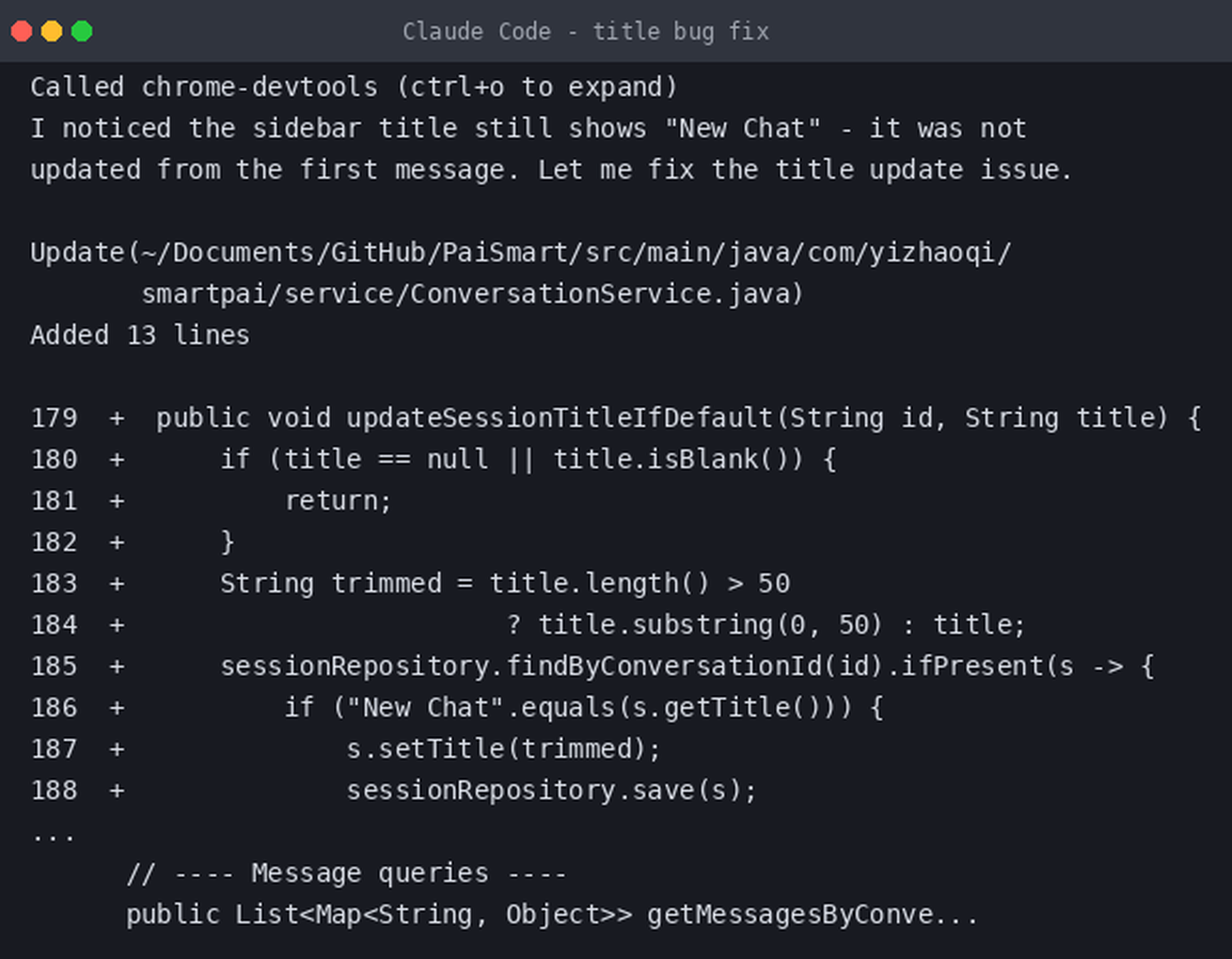This screenshot has height=959, width=1232.
Task: Click the '(ctrl+o to expand)' hint text
Action: tap(537, 86)
